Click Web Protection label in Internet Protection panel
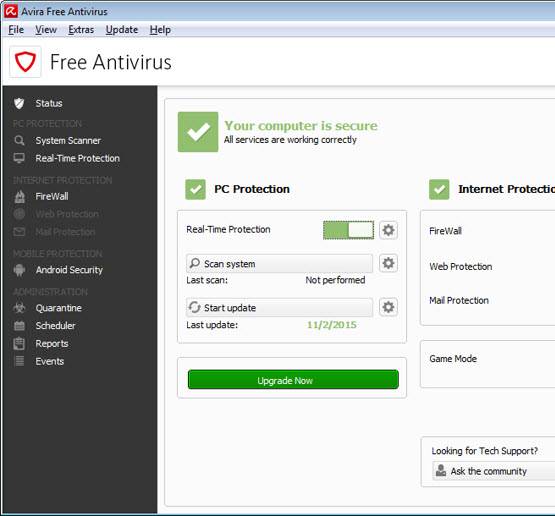The image size is (555, 516). tap(460, 266)
